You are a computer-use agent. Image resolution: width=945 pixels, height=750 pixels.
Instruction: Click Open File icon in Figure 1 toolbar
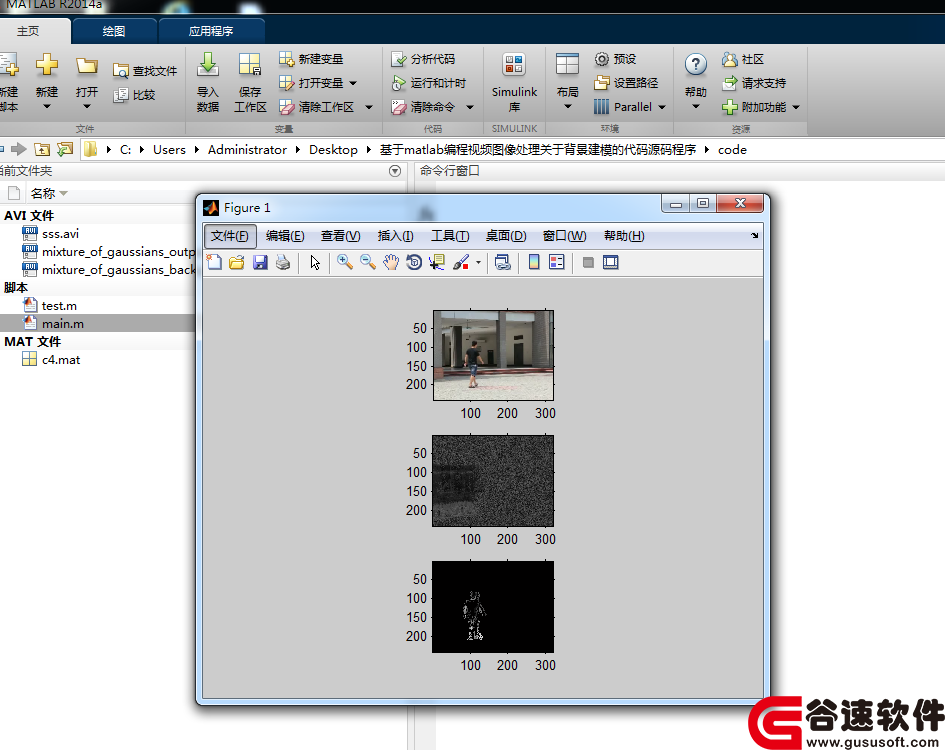click(237, 262)
